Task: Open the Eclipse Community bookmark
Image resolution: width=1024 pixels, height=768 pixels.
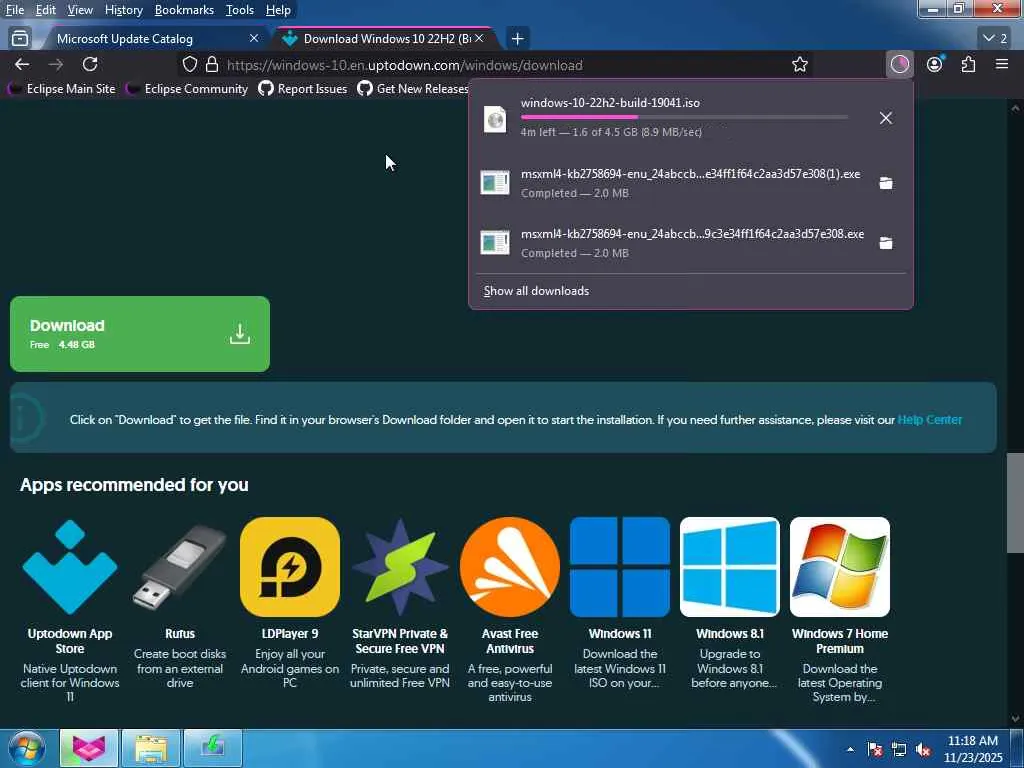Action: point(187,88)
